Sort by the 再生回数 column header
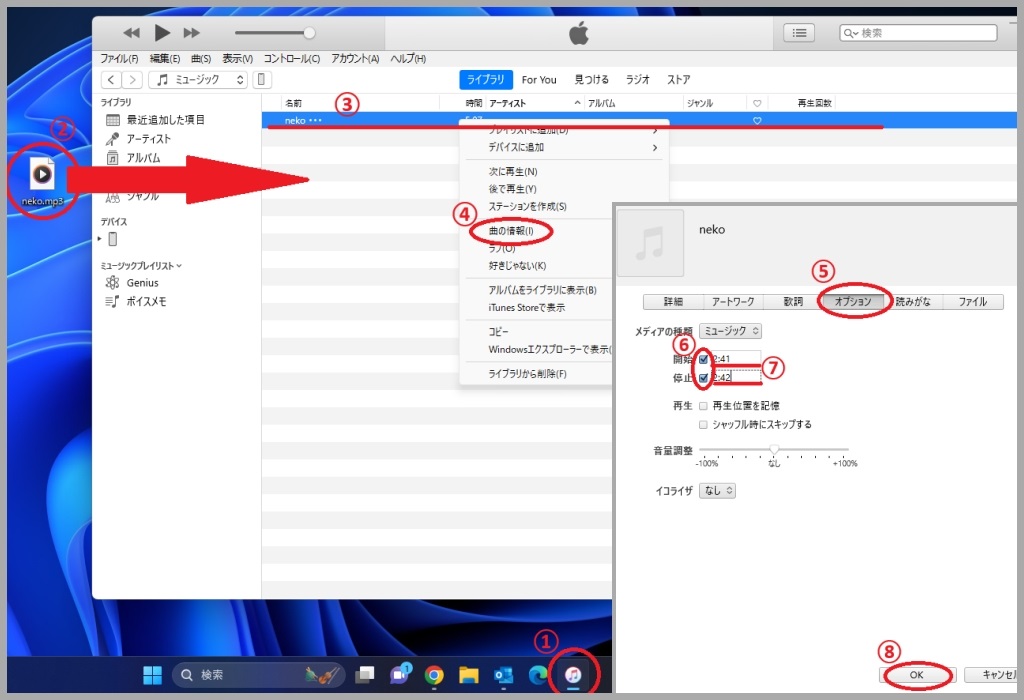Screen dimensions: 1024x700 point(814,103)
